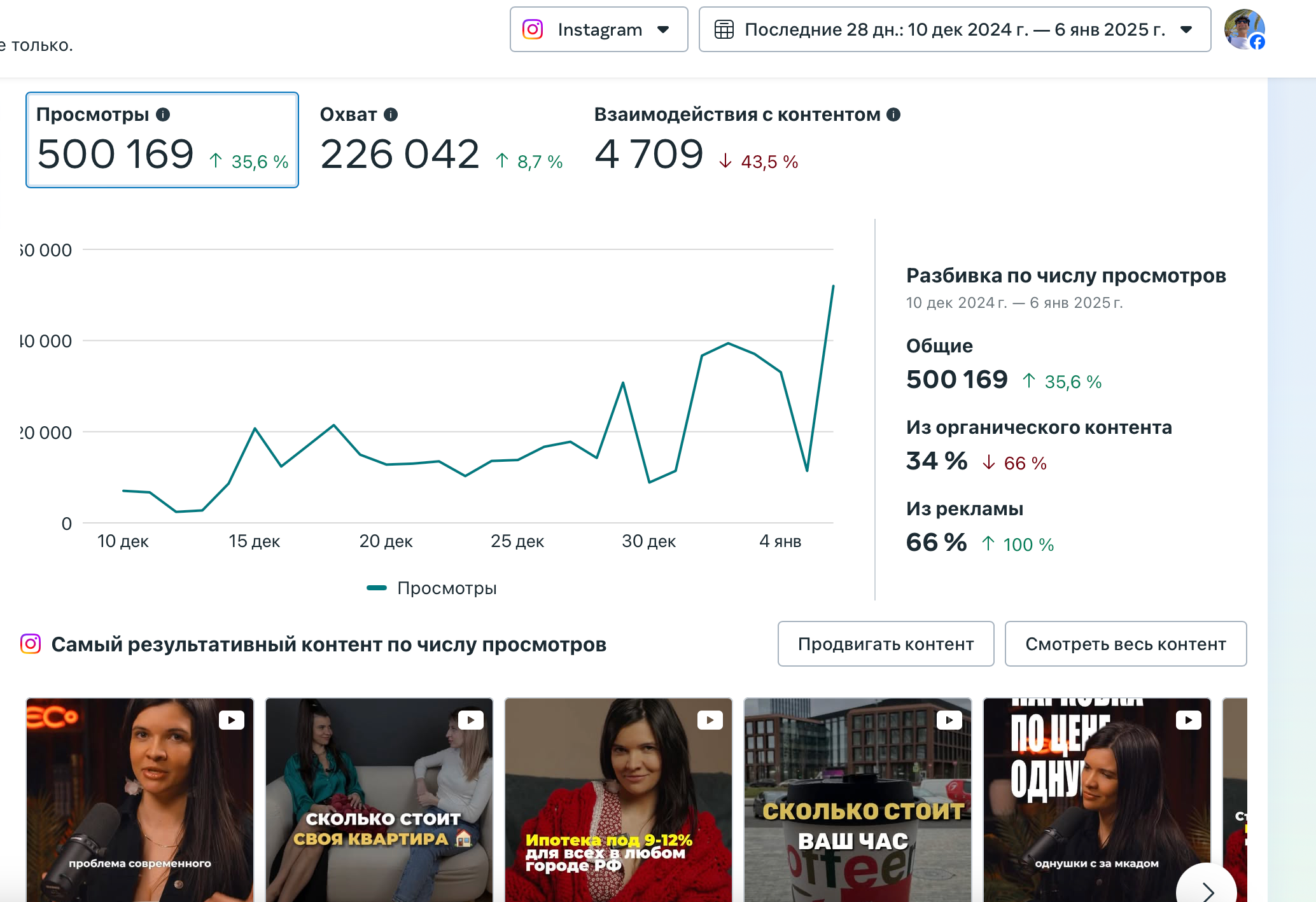Screen dimensions: 1316x902
Task: Click the Продвигать контент button
Action: [x=886, y=644]
